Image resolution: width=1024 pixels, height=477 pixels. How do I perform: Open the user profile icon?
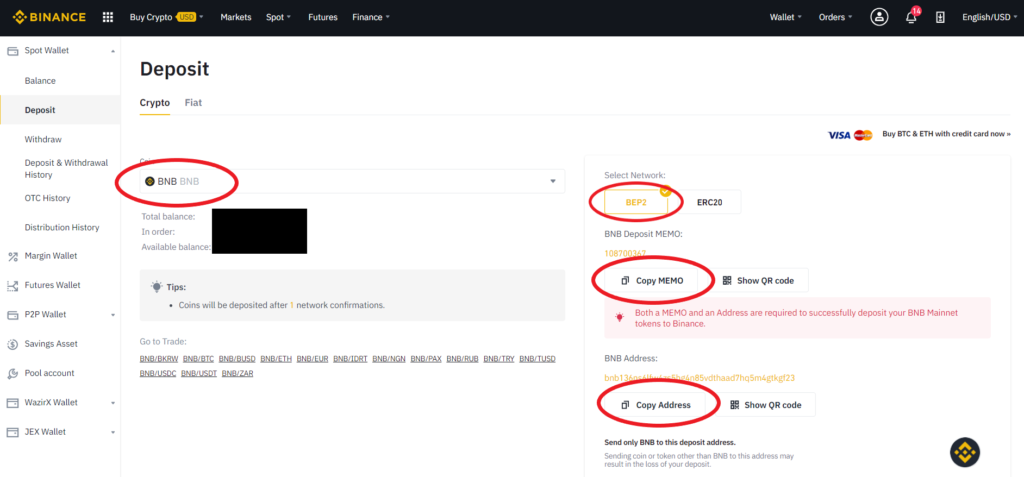pos(879,17)
